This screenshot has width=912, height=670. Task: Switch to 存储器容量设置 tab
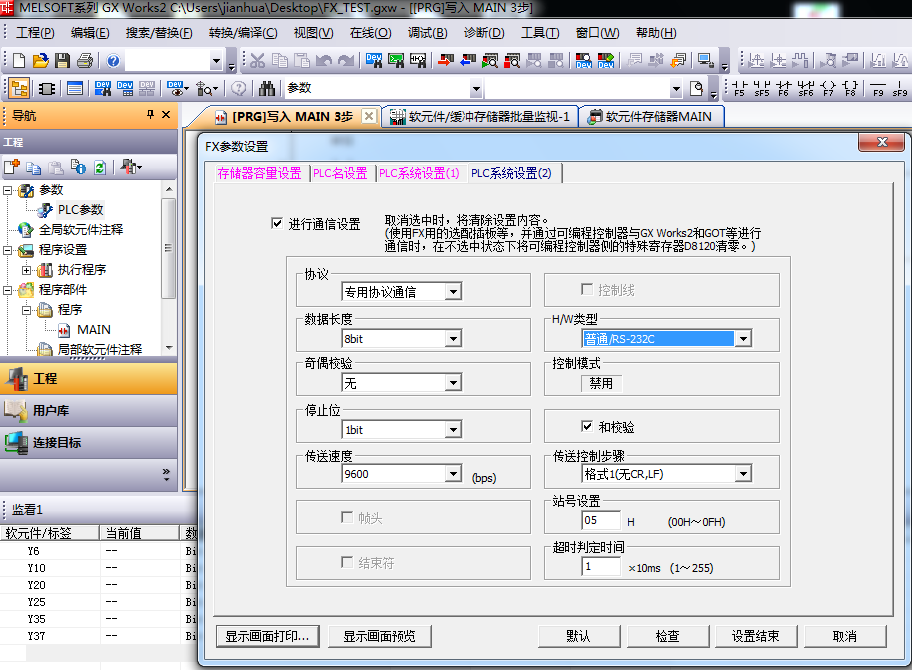[x=259, y=173]
